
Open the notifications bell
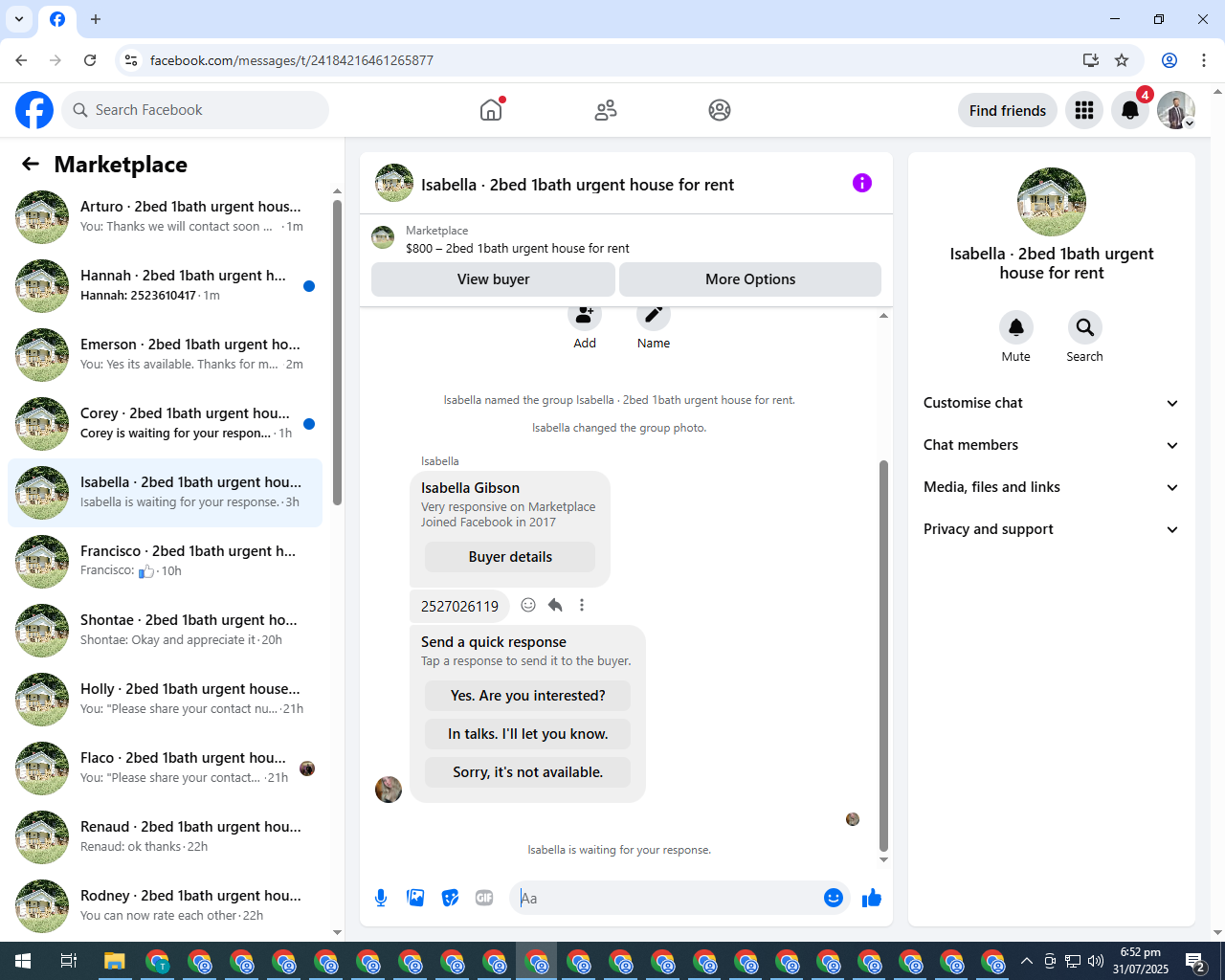pyautogui.click(x=1130, y=110)
